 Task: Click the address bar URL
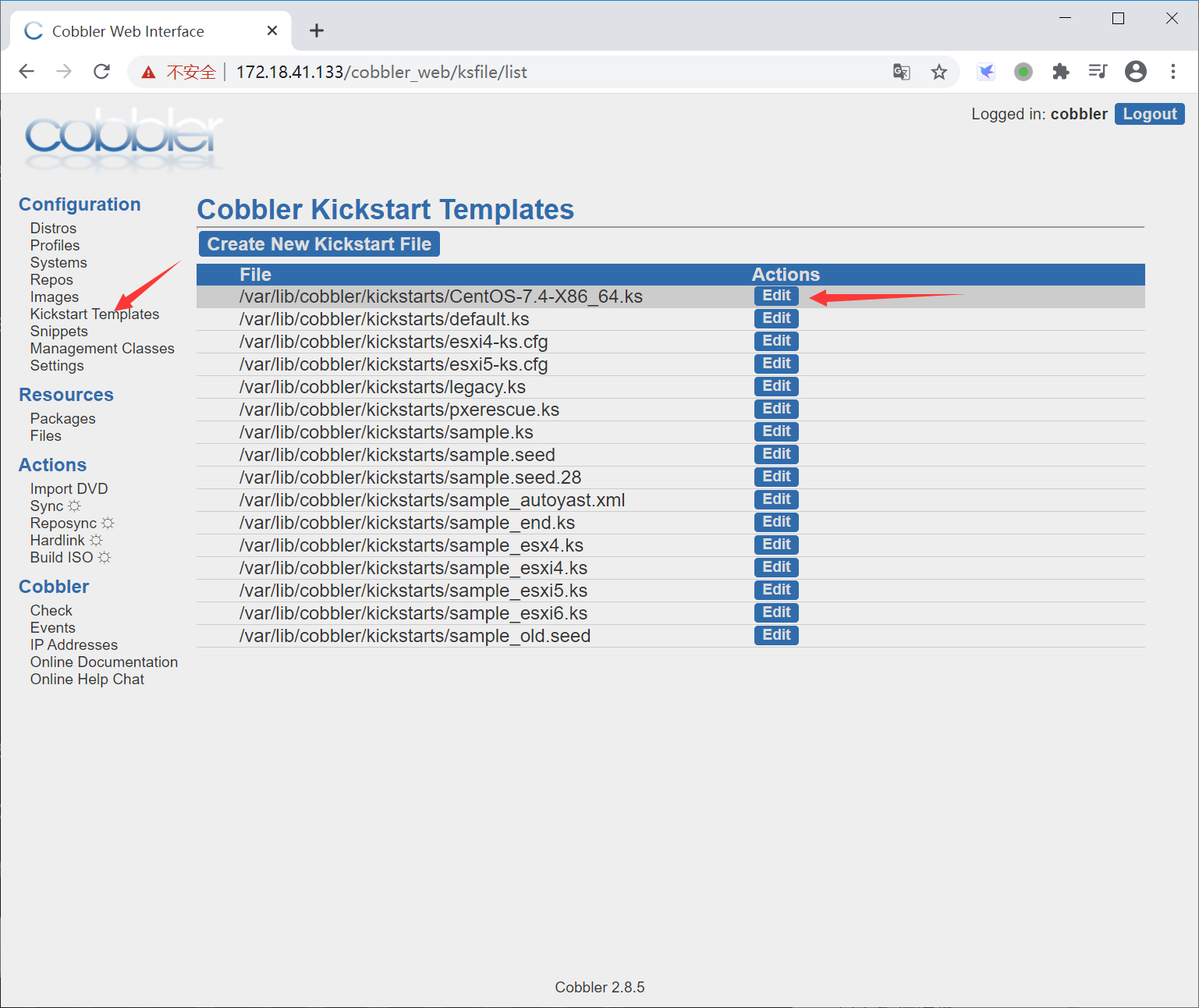[x=381, y=72]
